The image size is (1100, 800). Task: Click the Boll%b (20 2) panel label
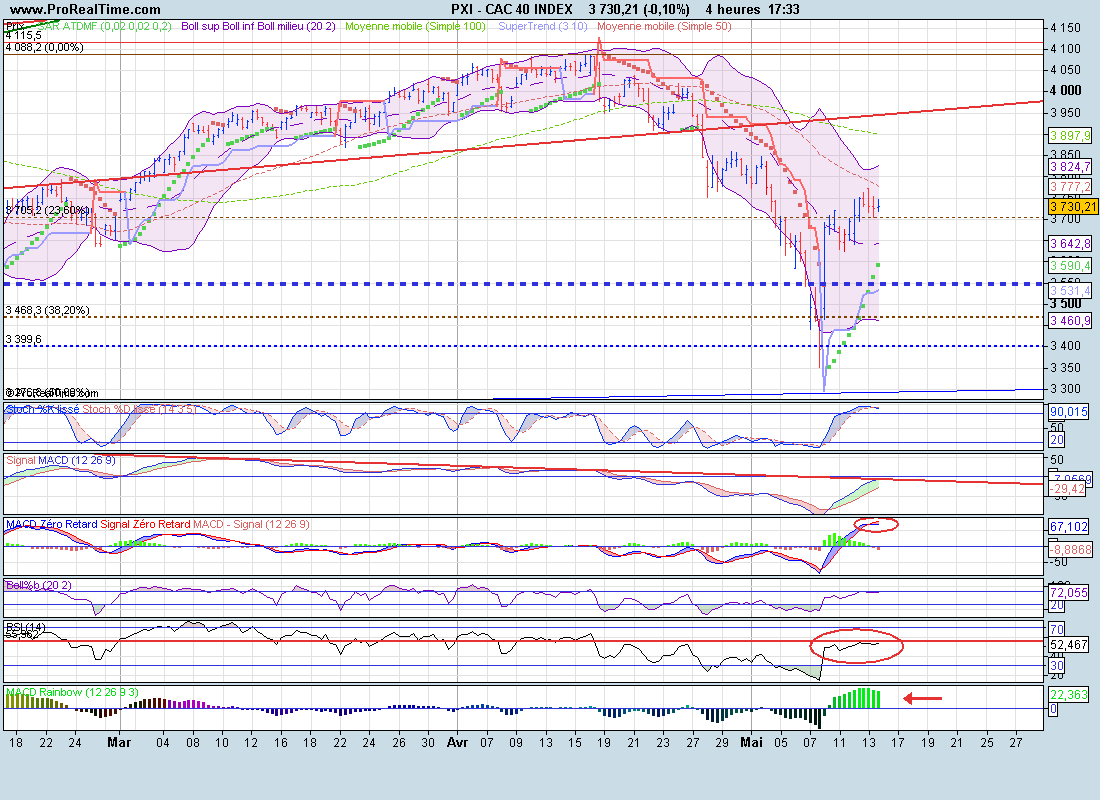point(39,585)
